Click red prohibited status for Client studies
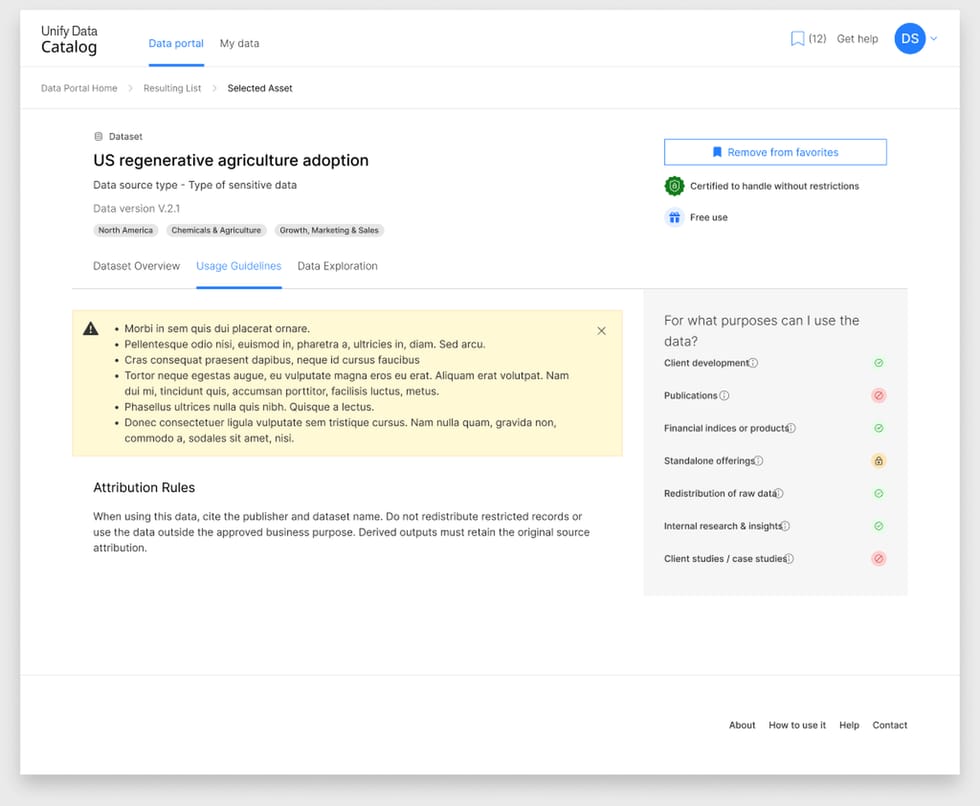This screenshot has height=806, width=980. click(x=878, y=559)
